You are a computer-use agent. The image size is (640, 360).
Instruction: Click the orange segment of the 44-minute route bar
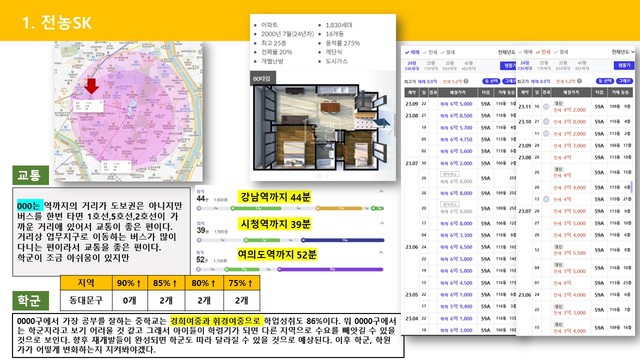(340, 208)
